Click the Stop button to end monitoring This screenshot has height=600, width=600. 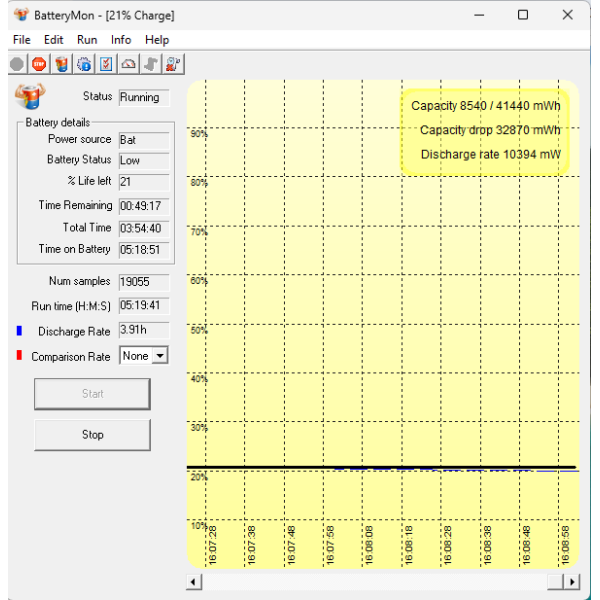(x=92, y=435)
